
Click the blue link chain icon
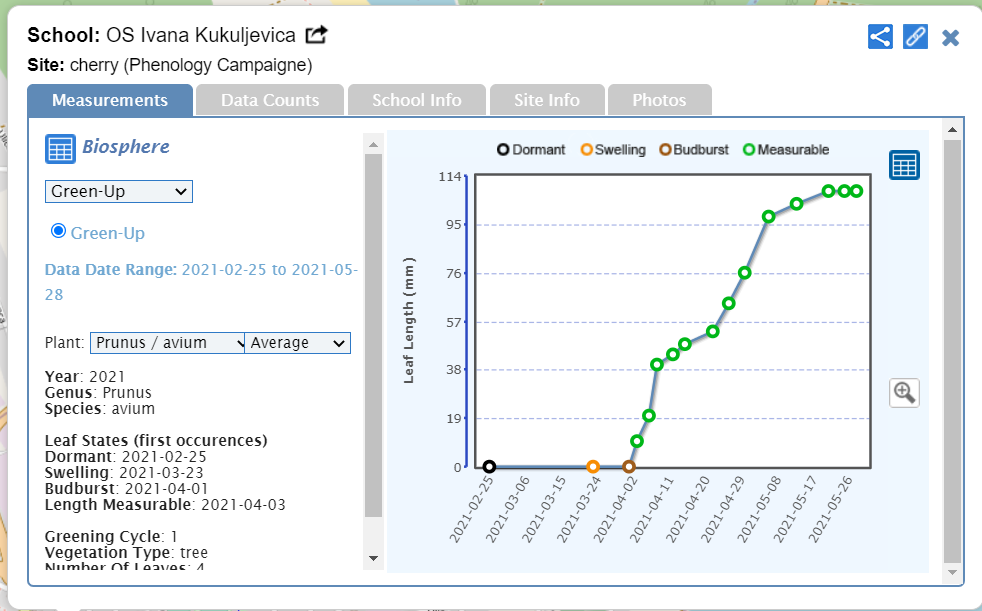[915, 37]
